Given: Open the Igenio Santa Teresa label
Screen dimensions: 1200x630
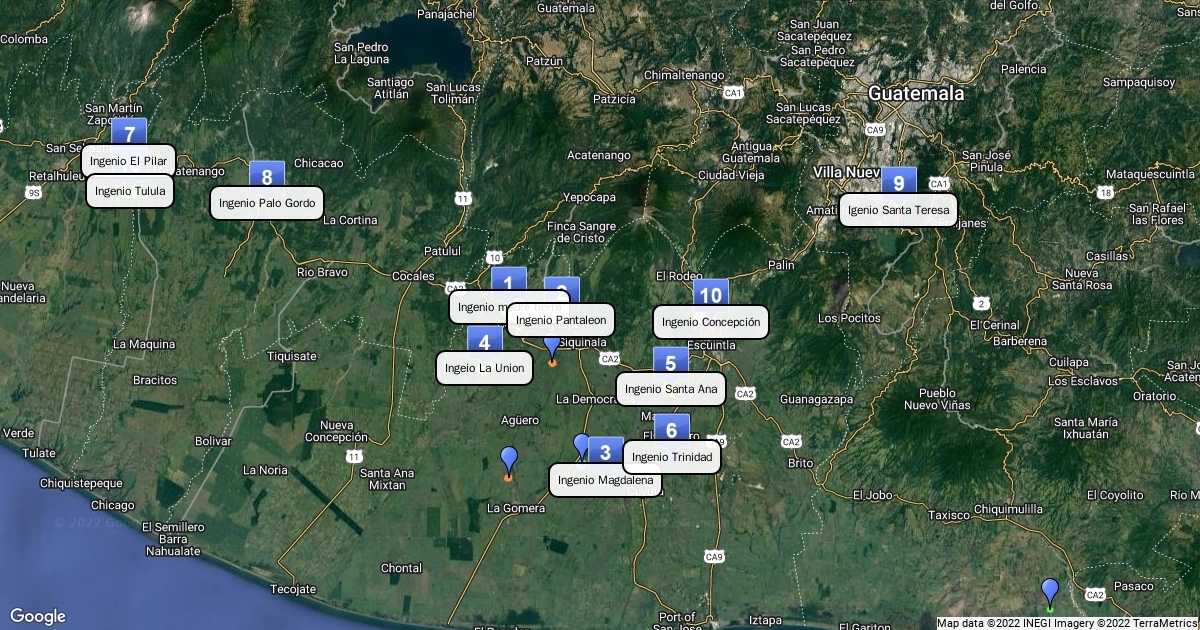Looking at the screenshot, I should (898, 210).
